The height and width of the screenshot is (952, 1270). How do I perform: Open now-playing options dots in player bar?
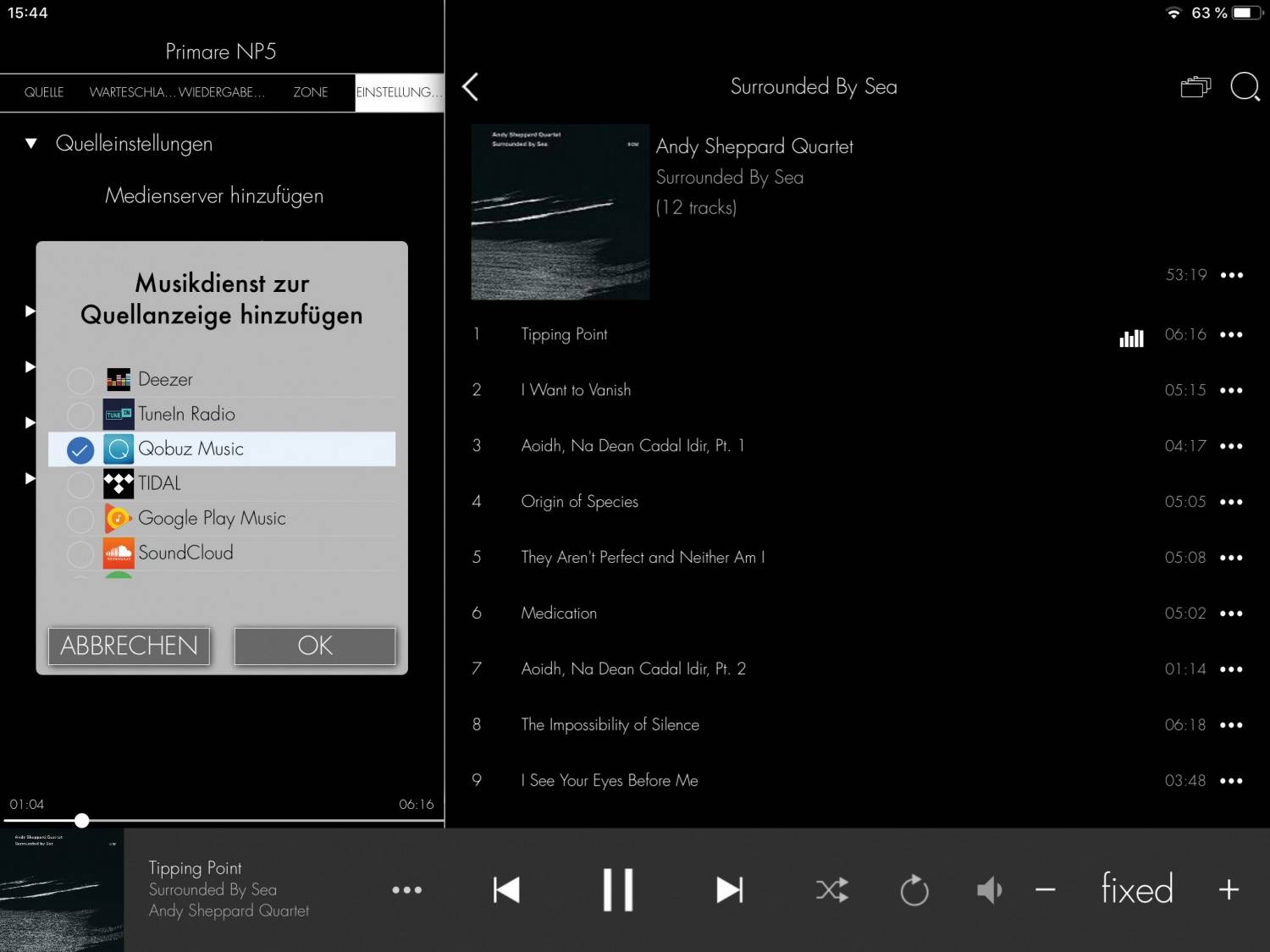click(407, 889)
